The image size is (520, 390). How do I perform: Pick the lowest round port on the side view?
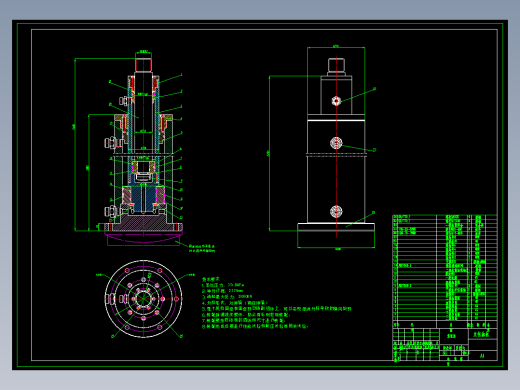pyautogui.click(x=336, y=211)
